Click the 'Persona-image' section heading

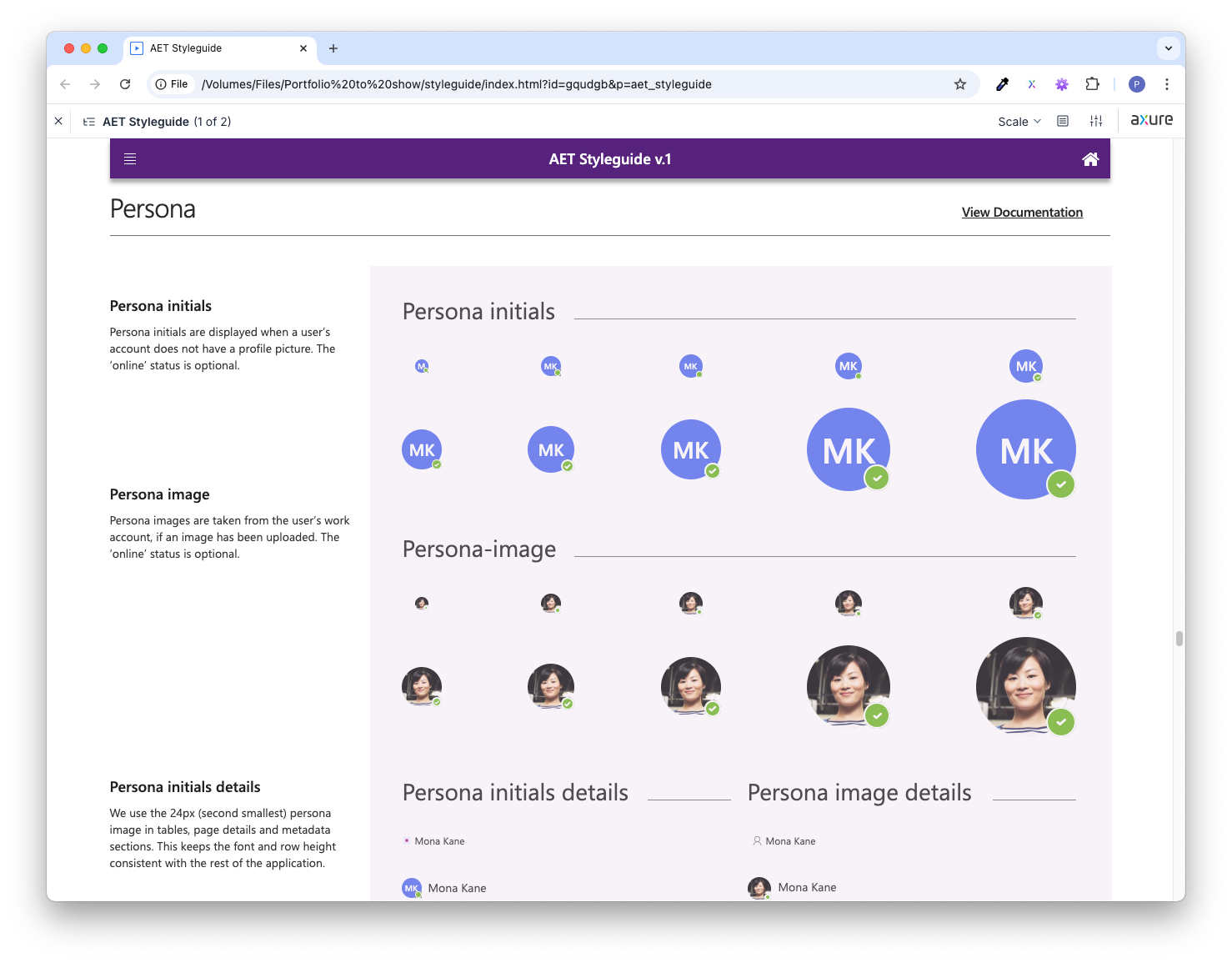coord(479,549)
